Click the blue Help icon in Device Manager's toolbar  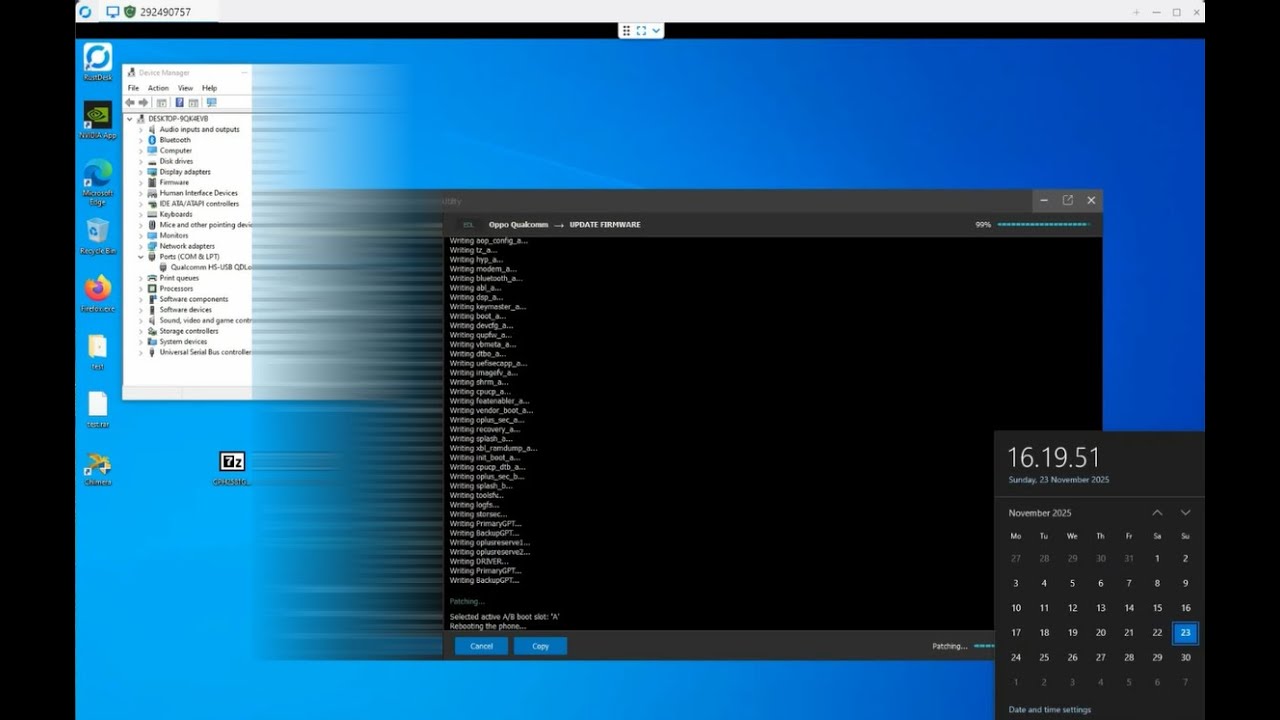(x=179, y=102)
